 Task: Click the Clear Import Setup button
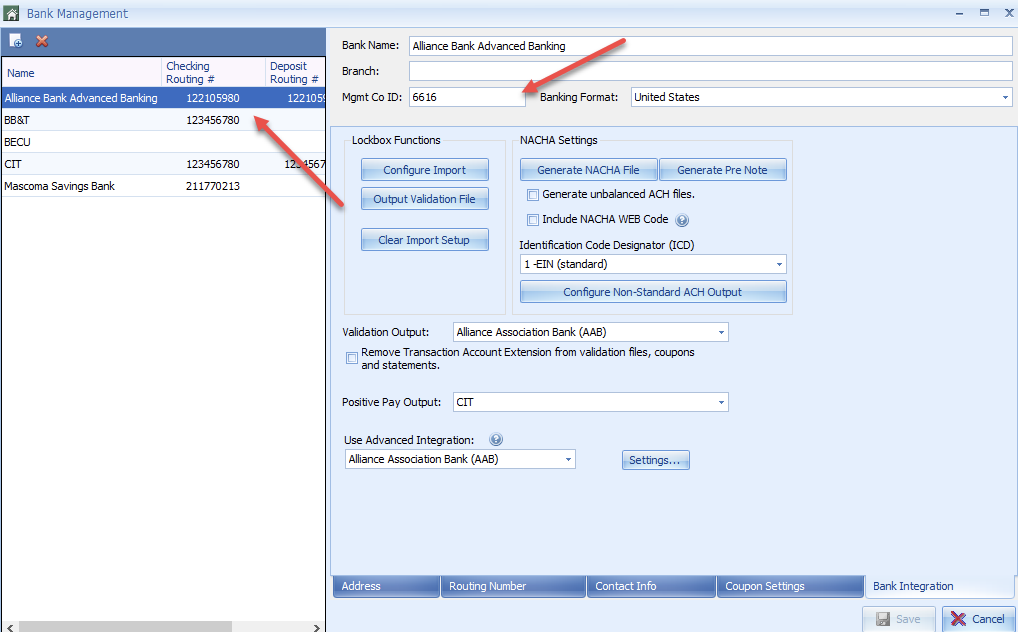[x=425, y=240]
